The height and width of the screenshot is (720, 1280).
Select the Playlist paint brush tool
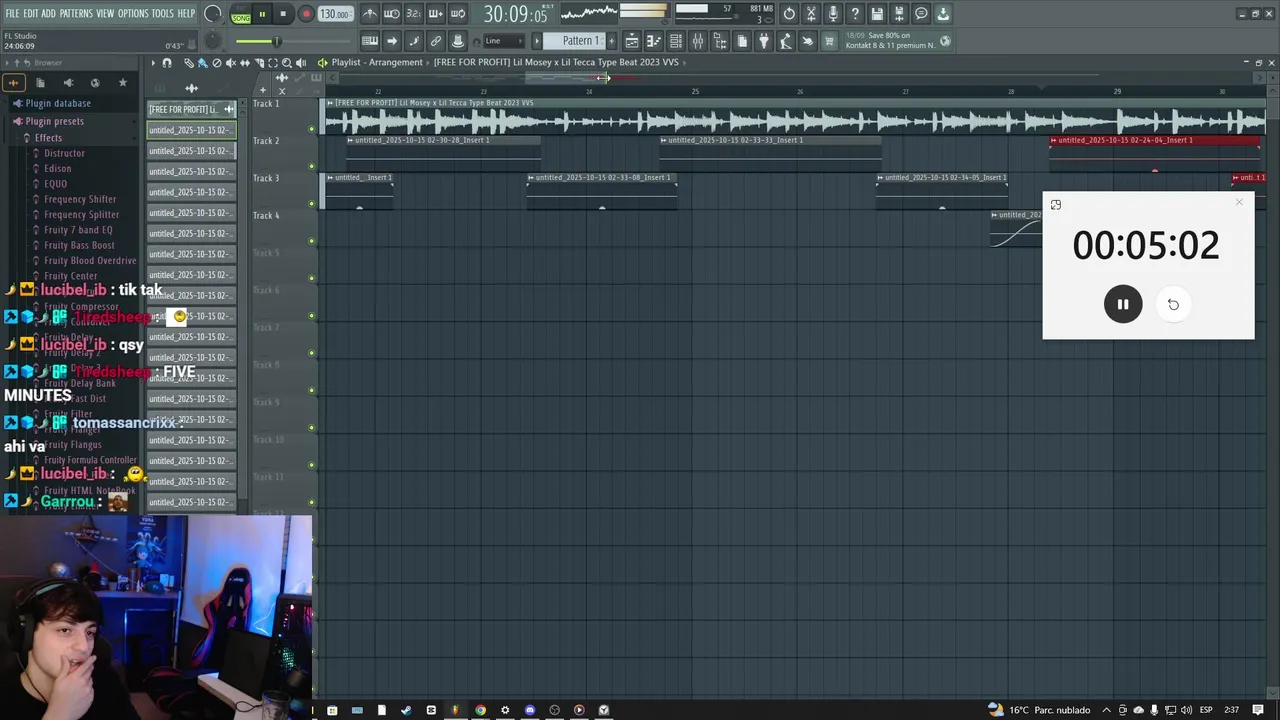point(202,63)
